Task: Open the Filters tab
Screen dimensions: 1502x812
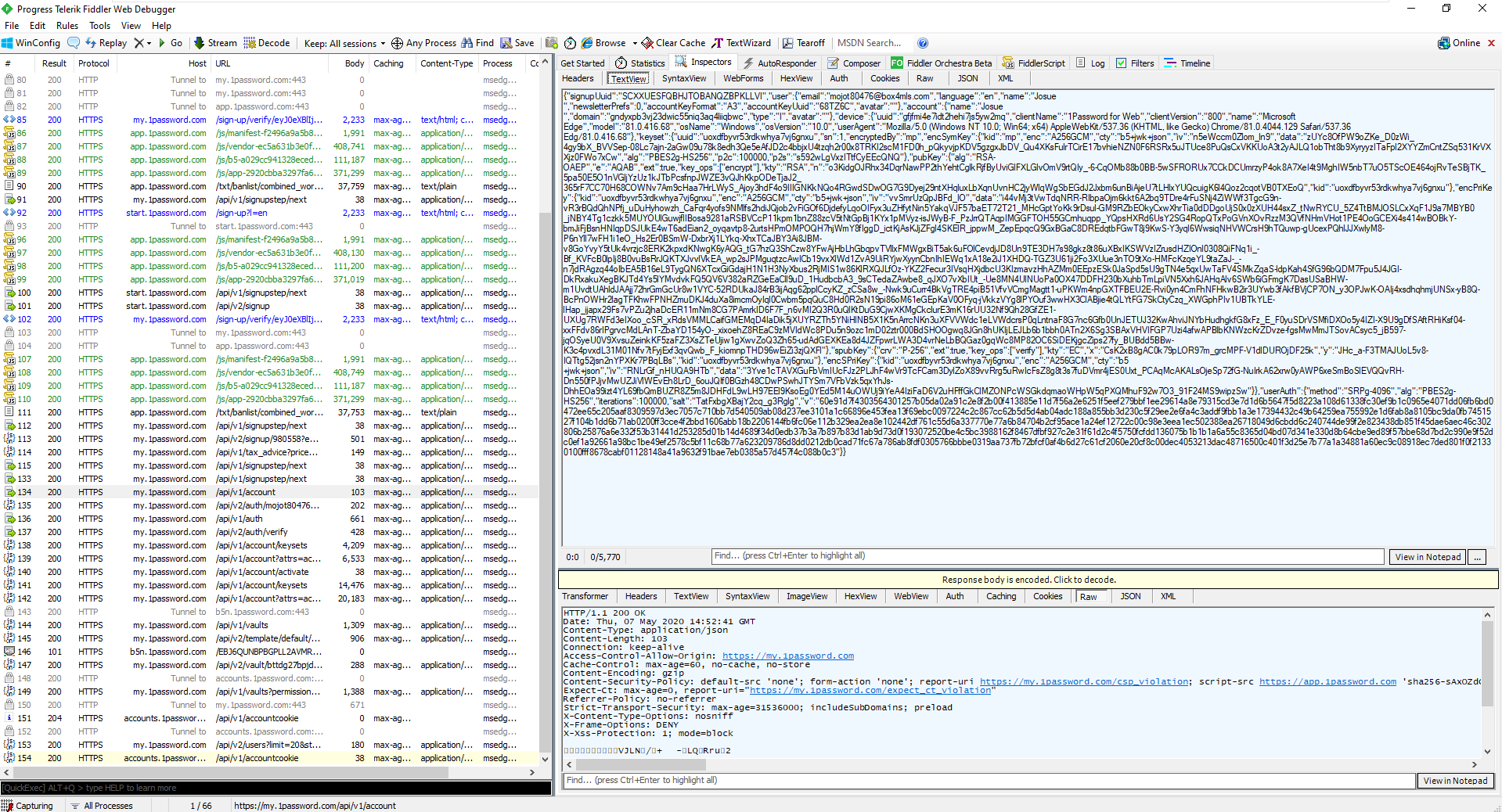Action: (1135, 63)
